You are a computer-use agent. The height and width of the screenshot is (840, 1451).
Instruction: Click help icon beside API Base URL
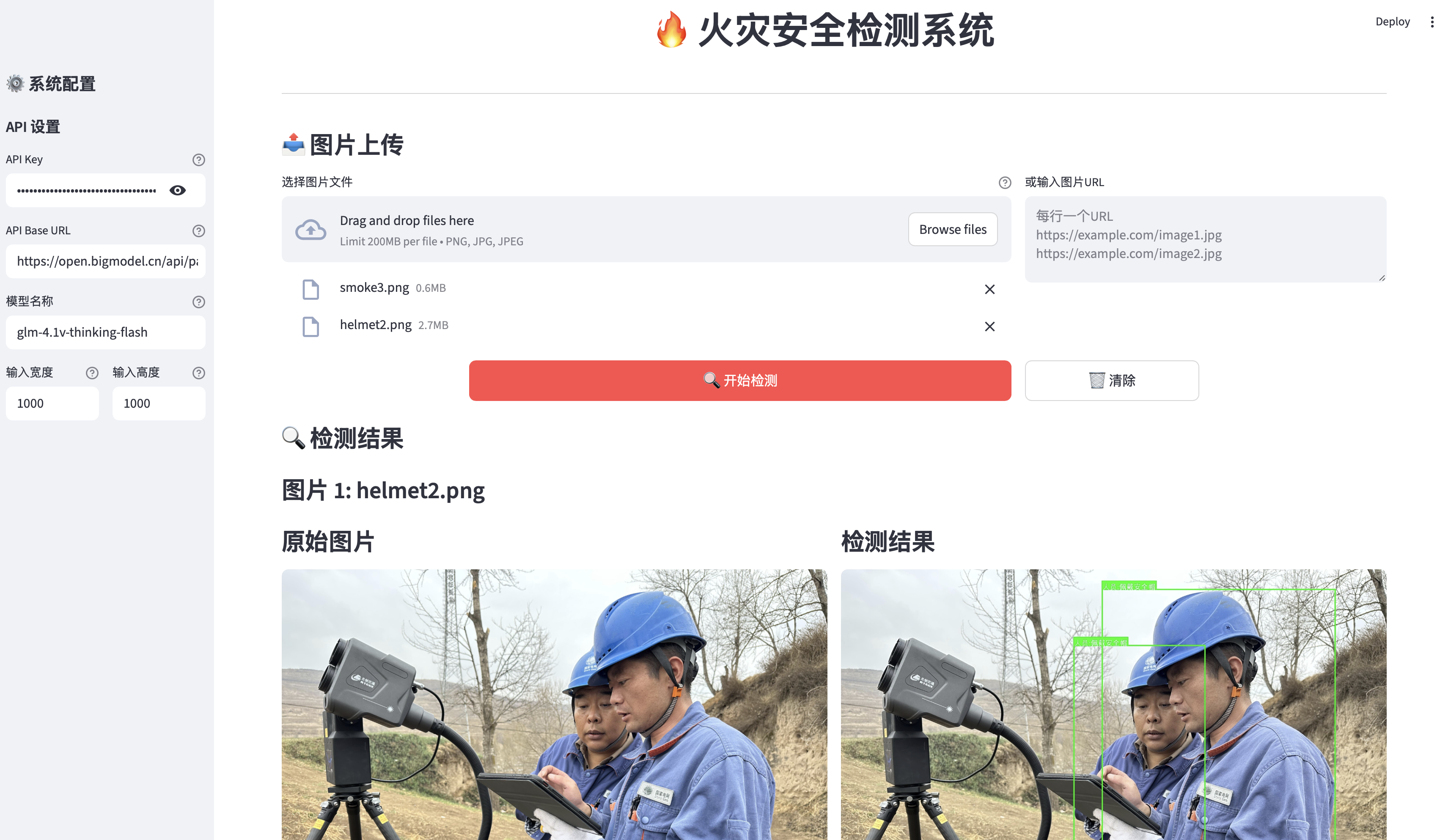pyautogui.click(x=199, y=231)
